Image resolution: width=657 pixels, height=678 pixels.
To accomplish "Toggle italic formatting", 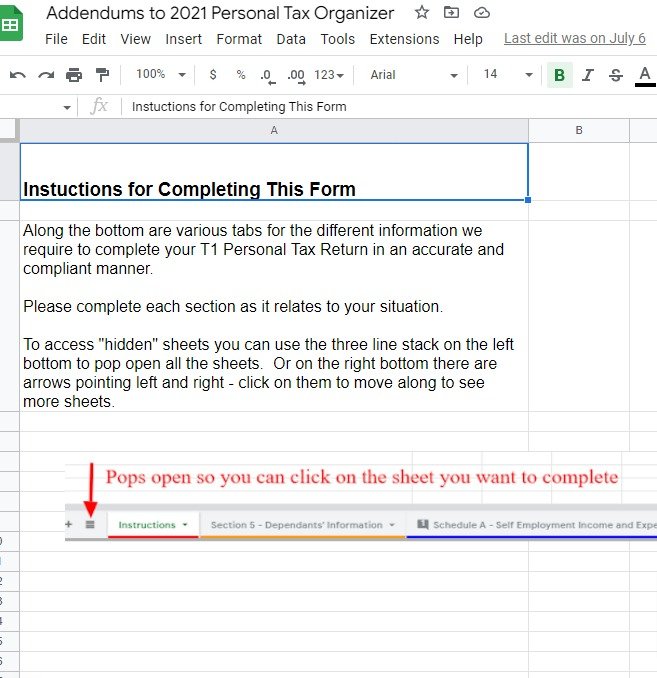I will (587, 75).
